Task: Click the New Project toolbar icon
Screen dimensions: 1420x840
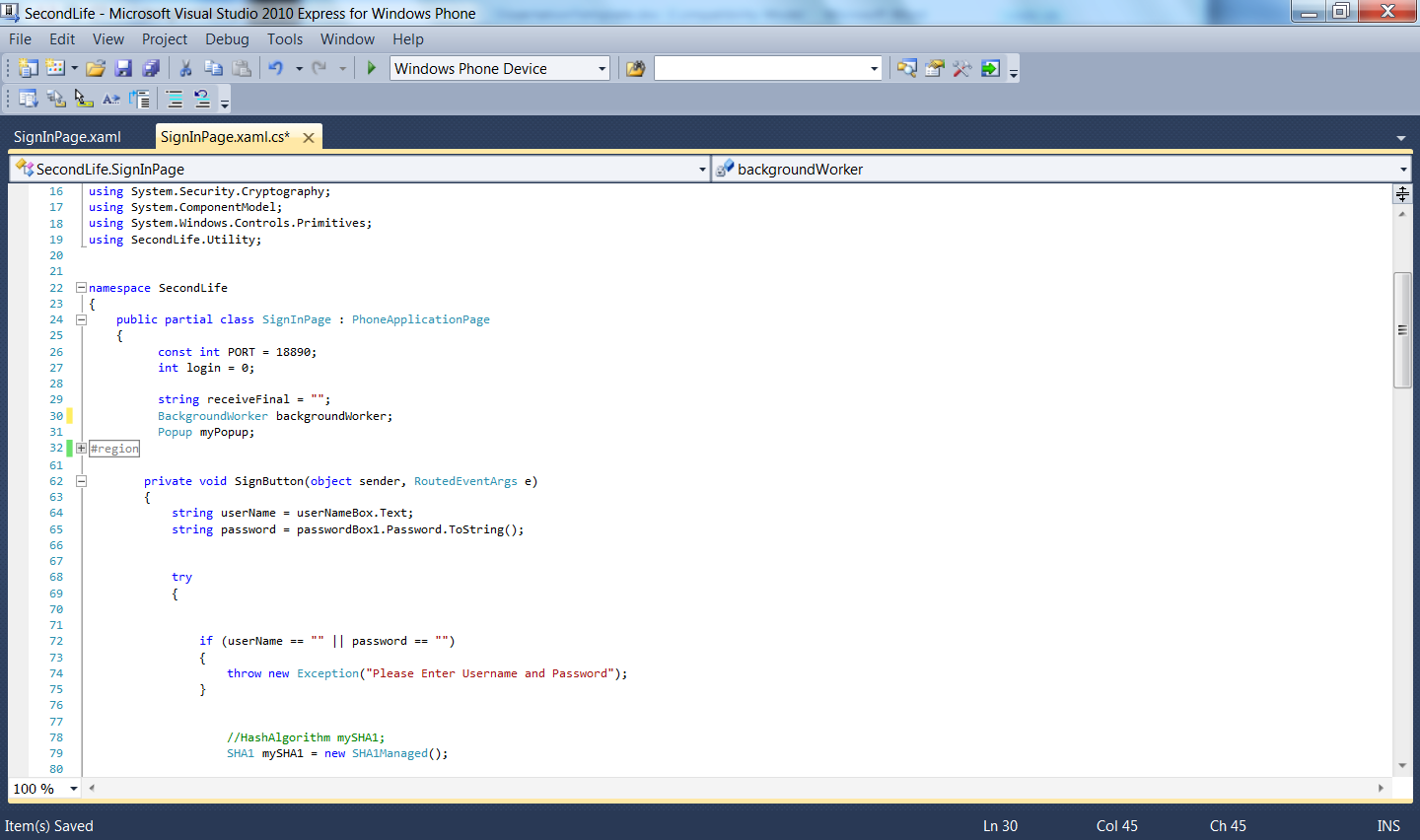Action: click(x=29, y=68)
